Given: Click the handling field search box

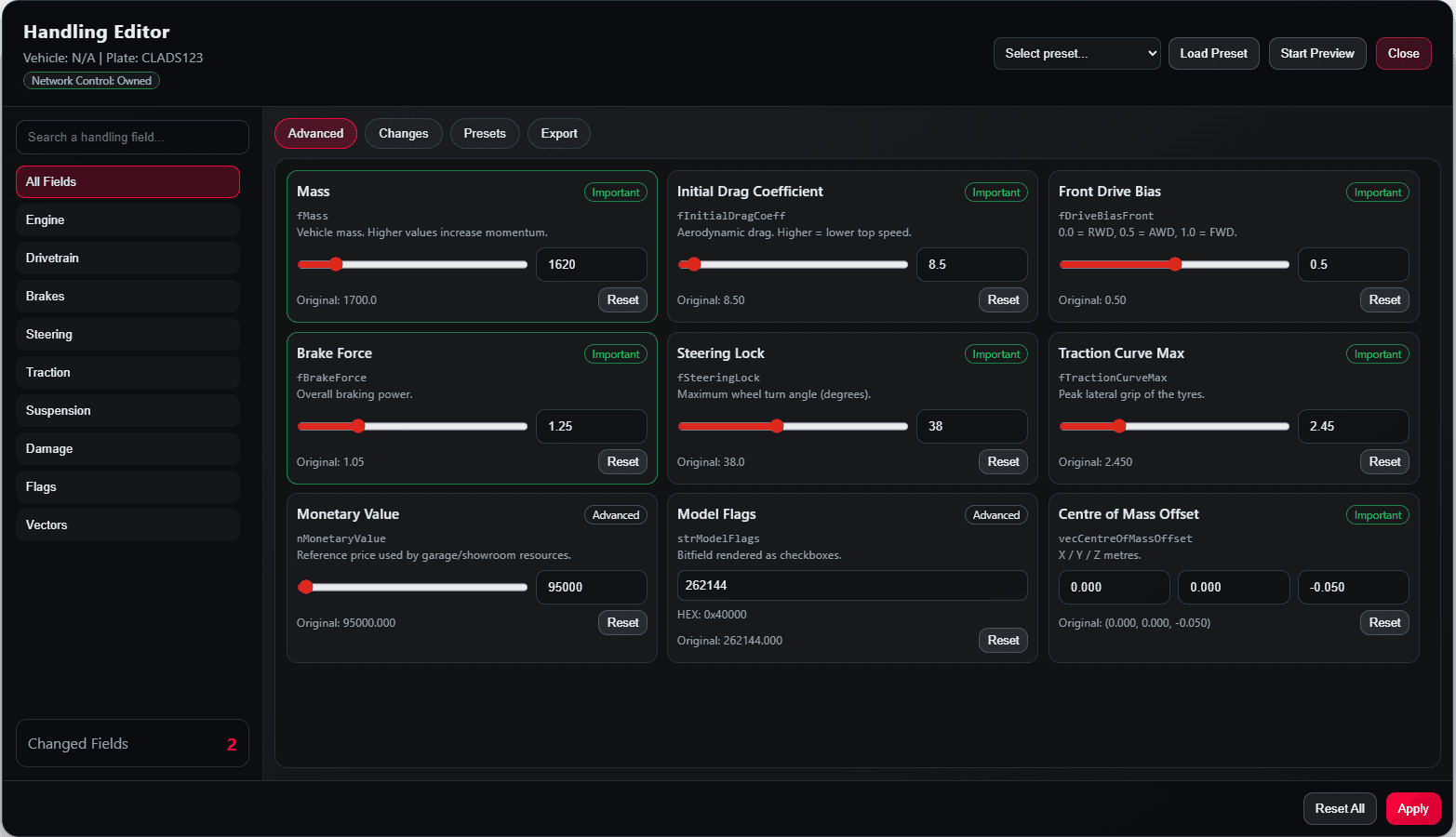Looking at the screenshot, I should [132, 138].
